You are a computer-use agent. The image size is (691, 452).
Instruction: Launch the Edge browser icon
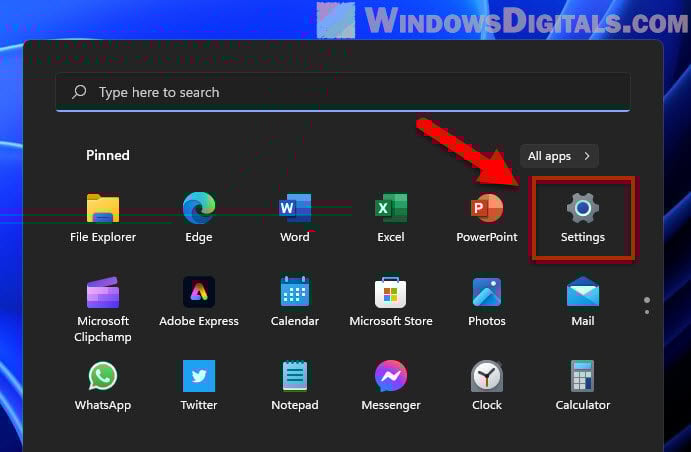coord(199,218)
